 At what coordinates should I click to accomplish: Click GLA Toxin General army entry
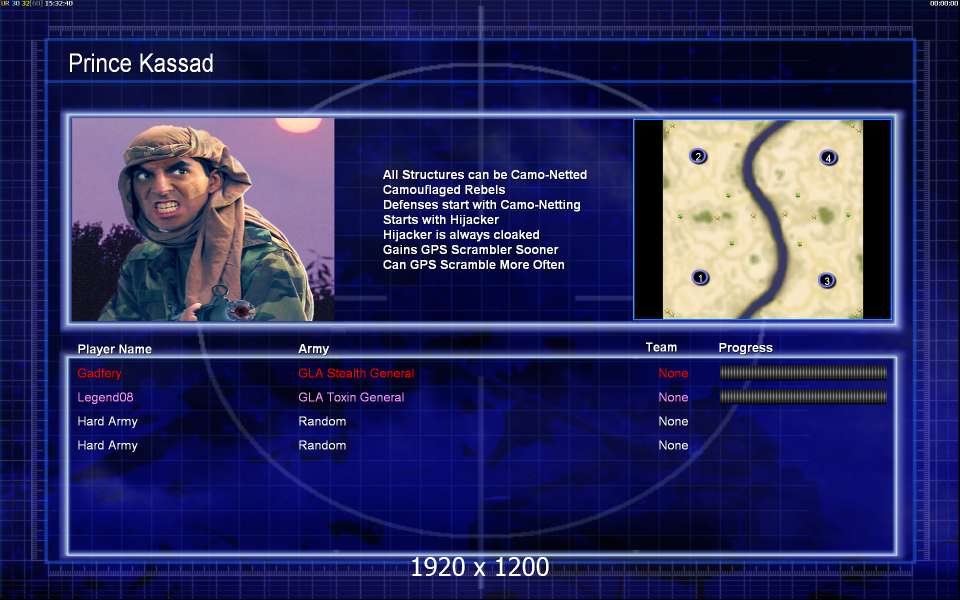click(x=351, y=397)
